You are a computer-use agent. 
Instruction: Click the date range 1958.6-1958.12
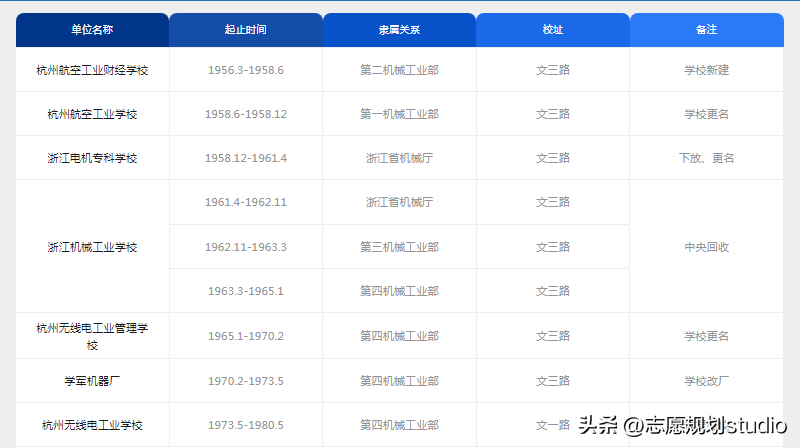tap(246, 114)
